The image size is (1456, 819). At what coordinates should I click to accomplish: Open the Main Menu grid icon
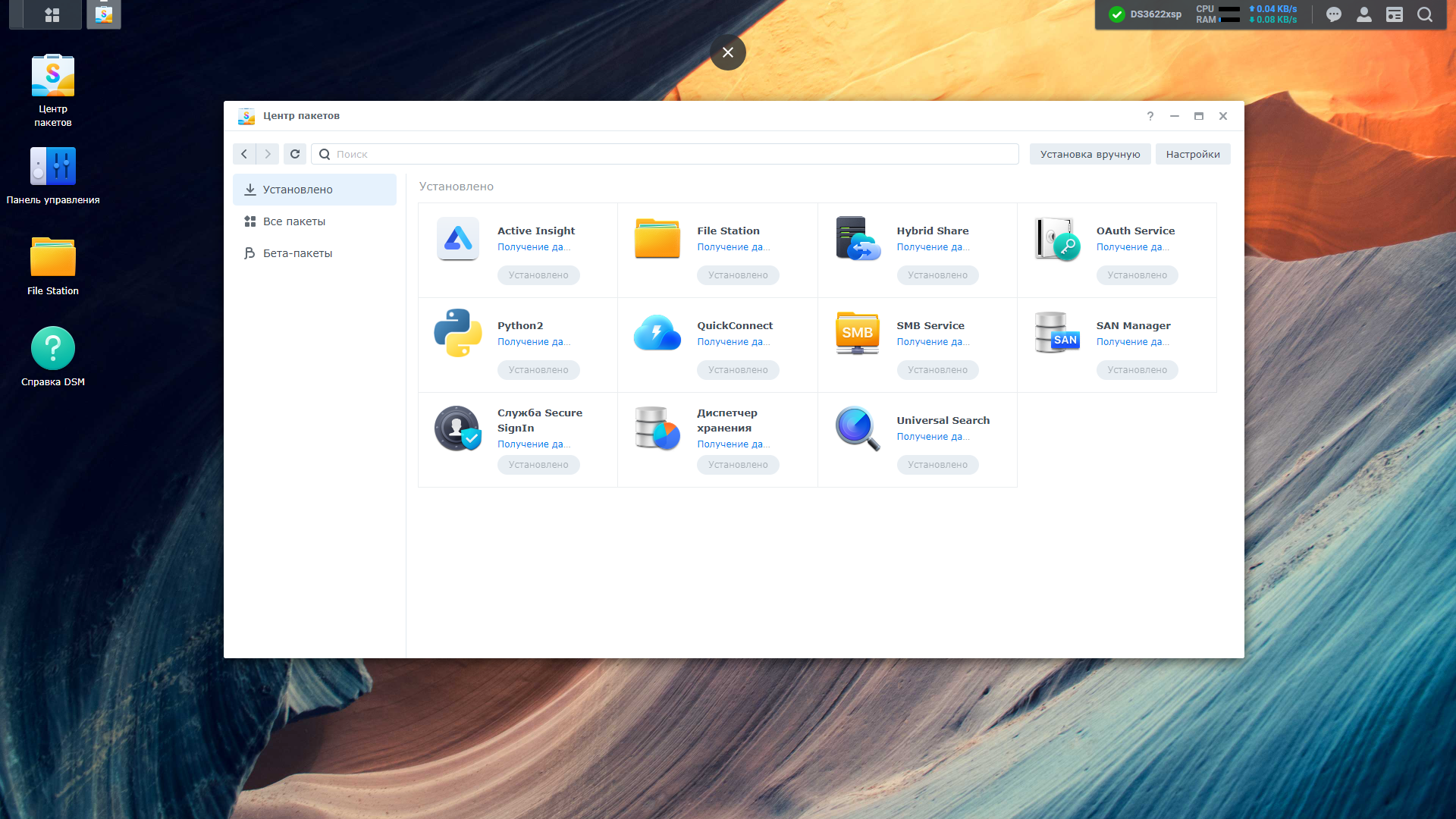[x=52, y=14]
